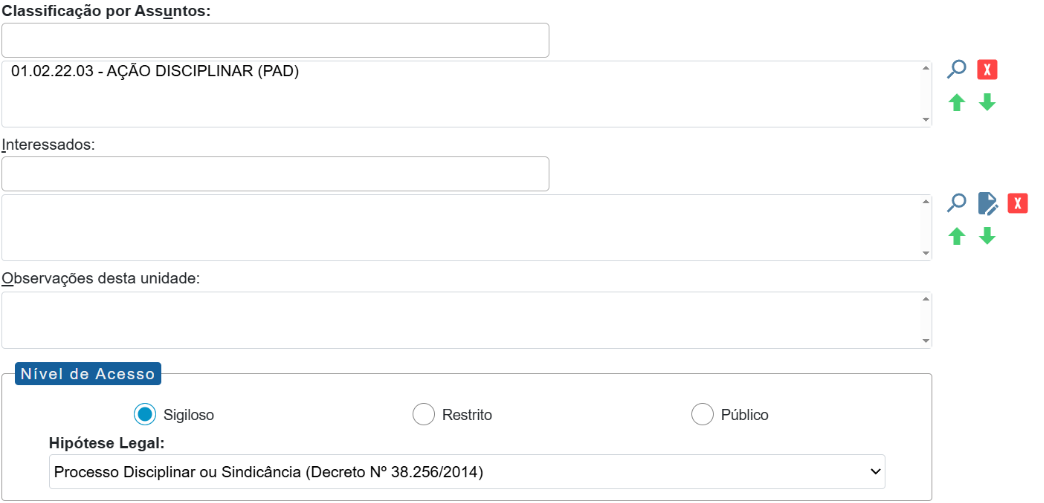This screenshot has width=1044, height=503.
Task: Move selected Assunto down with green arrow
Action: tap(987, 102)
